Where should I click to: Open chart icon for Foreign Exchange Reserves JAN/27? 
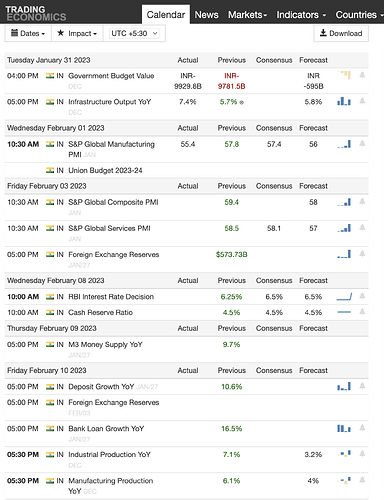(x=344, y=254)
